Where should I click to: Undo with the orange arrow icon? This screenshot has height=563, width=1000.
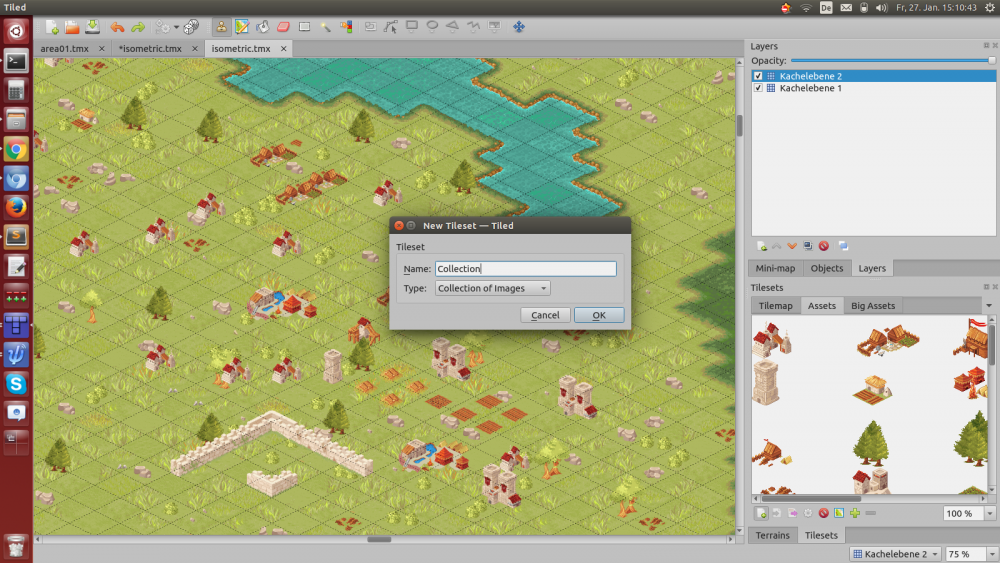(117, 27)
